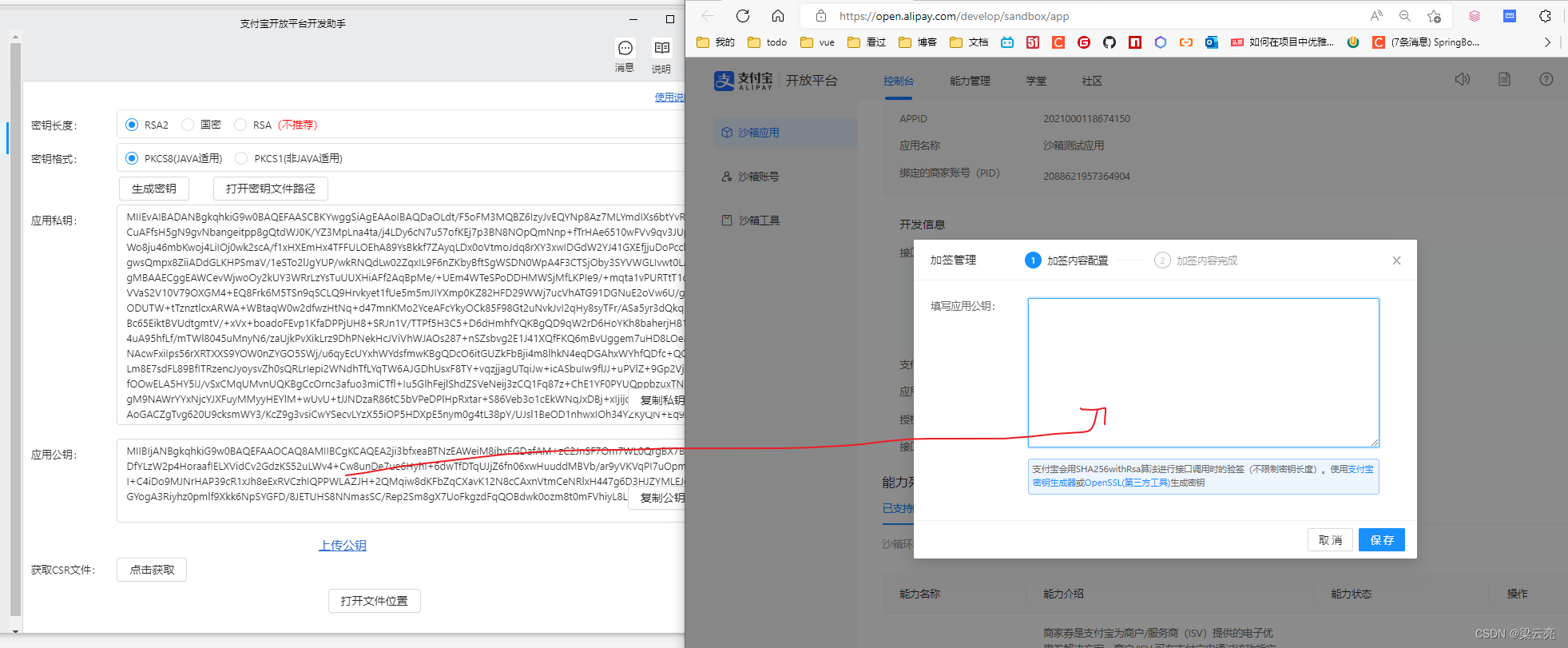Select the RSA (不推荐) option
The image size is (1568, 648).
point(240,125)
